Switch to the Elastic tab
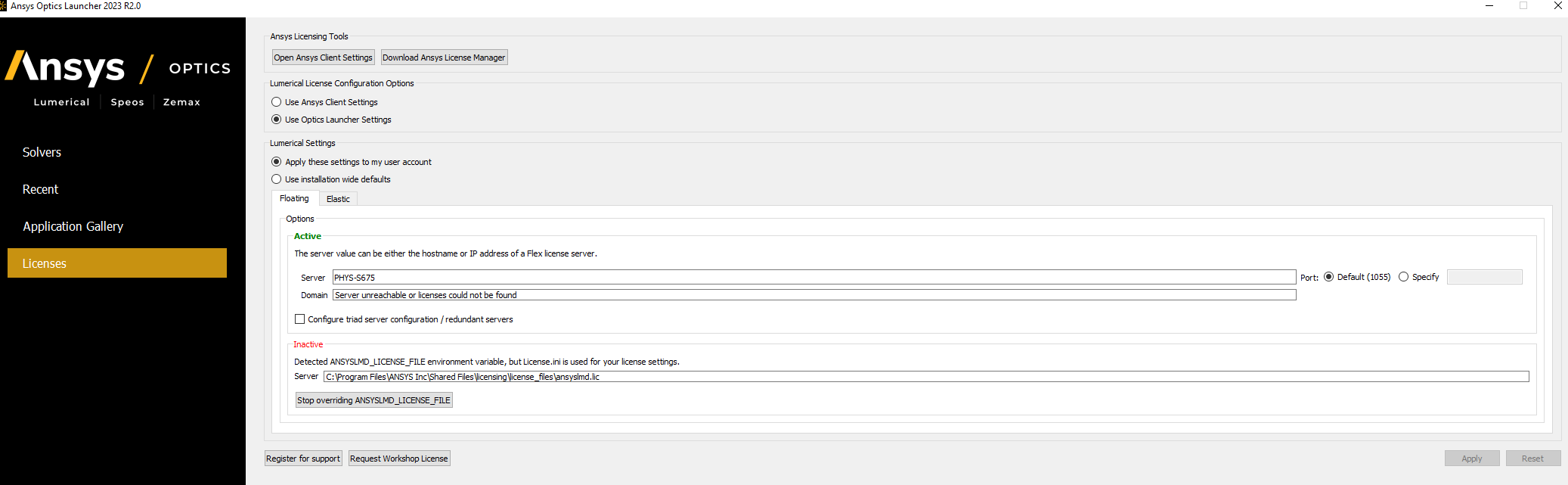 pos(338,199)
